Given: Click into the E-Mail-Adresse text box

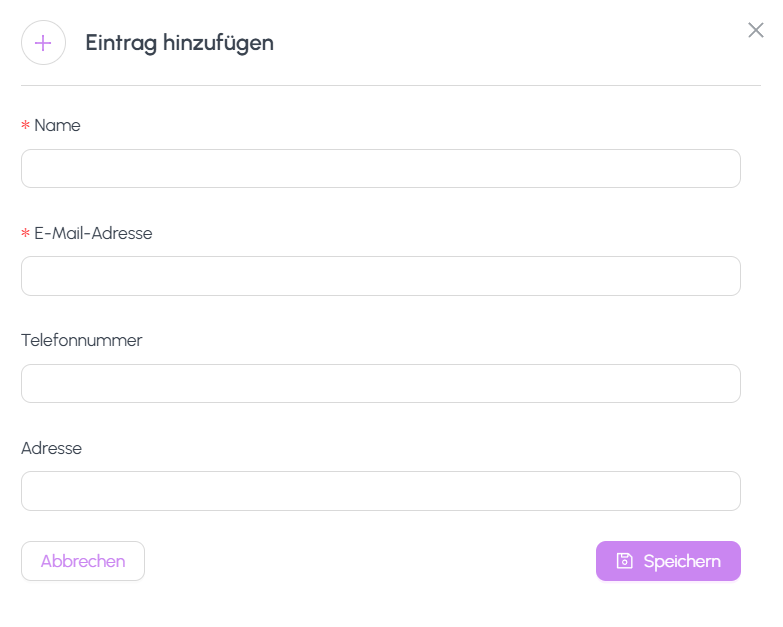Looking at the screenshot, I should (x=380, y=276).
